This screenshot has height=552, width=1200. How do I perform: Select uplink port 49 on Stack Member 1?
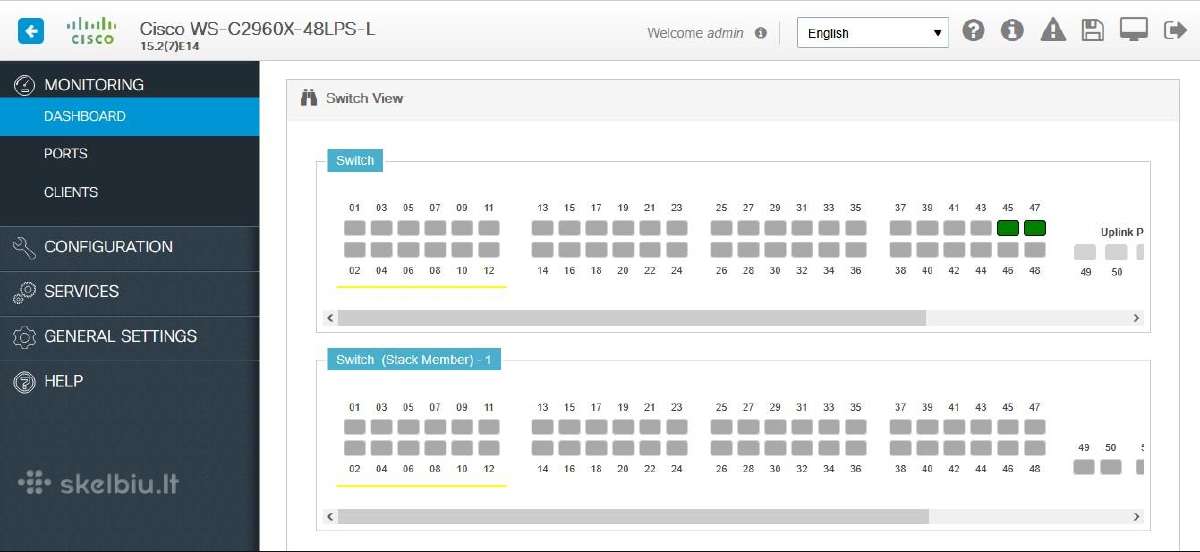pyautogui.click(x=1084, y=467)
